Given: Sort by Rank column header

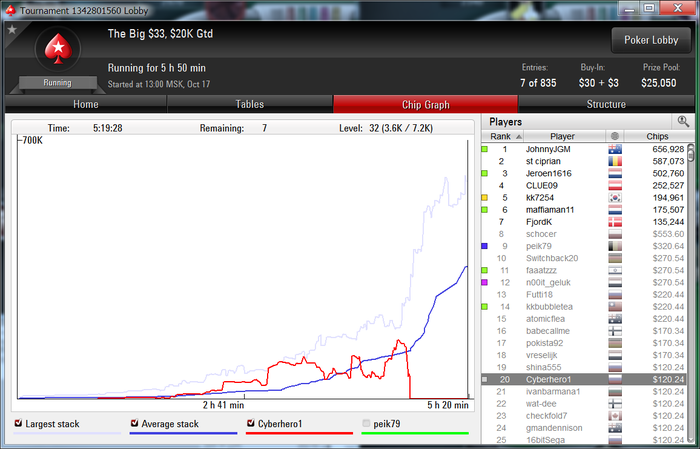Looking at the screenshot, I should pyautogui.click(x=502, y=136).
